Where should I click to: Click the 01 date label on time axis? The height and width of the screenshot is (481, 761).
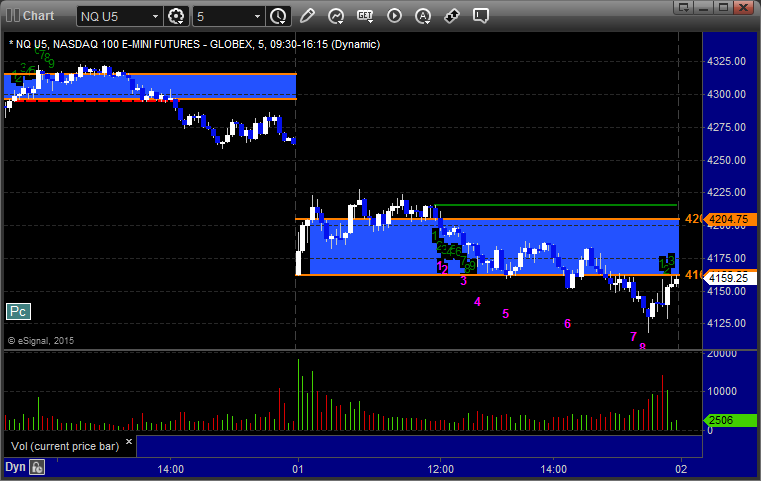pyautogui.click(x=298, y=469)
